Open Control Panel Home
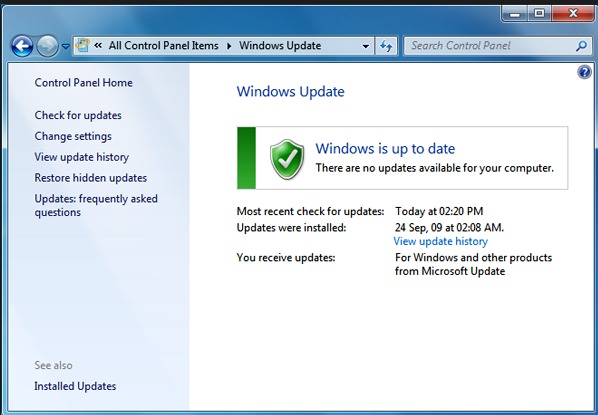Image resolution: width=598 pixels, height=415 pixels. (x=84, y=83)
